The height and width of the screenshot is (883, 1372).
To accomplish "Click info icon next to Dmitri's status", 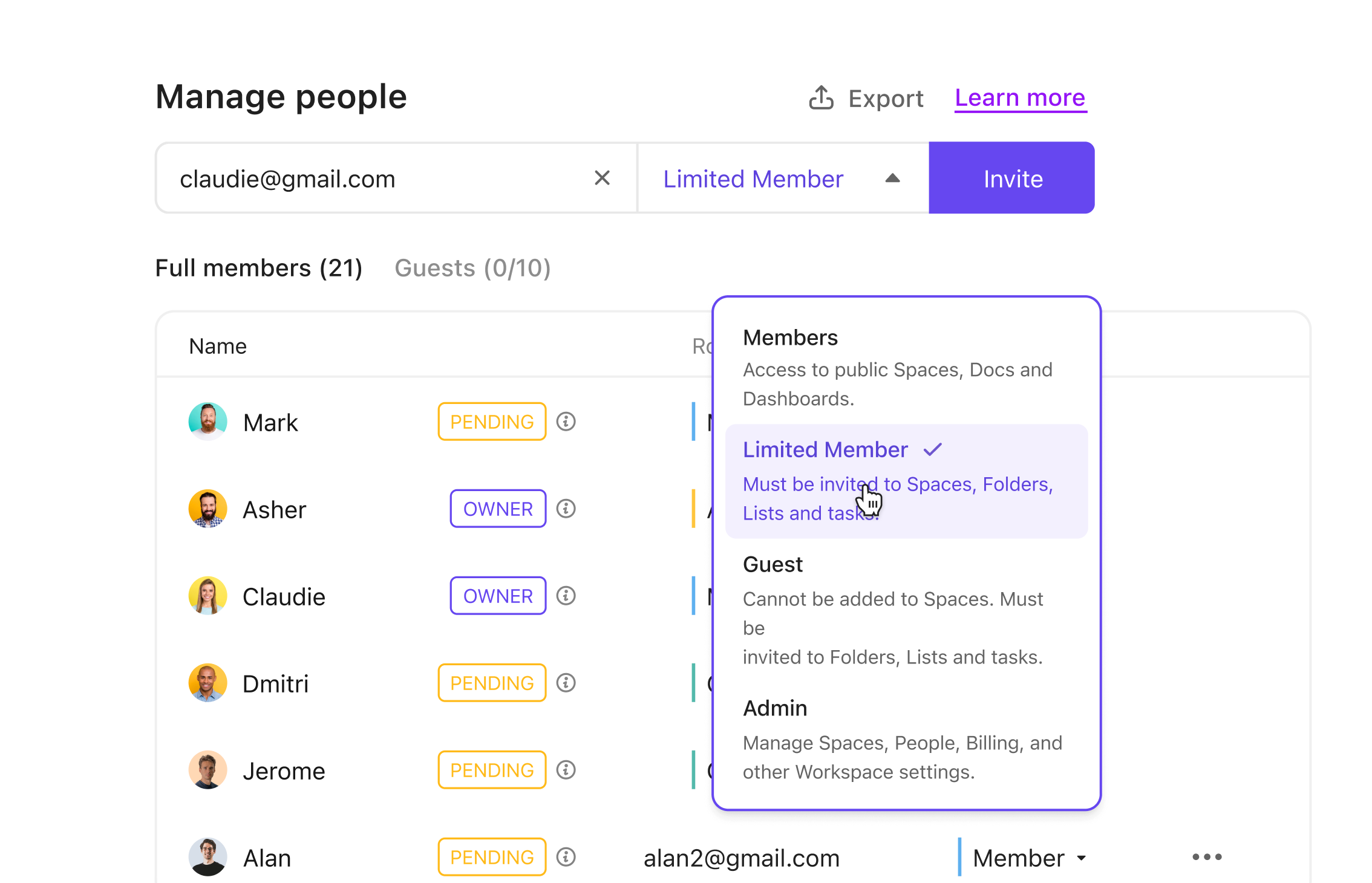I will tap(566, 683).
